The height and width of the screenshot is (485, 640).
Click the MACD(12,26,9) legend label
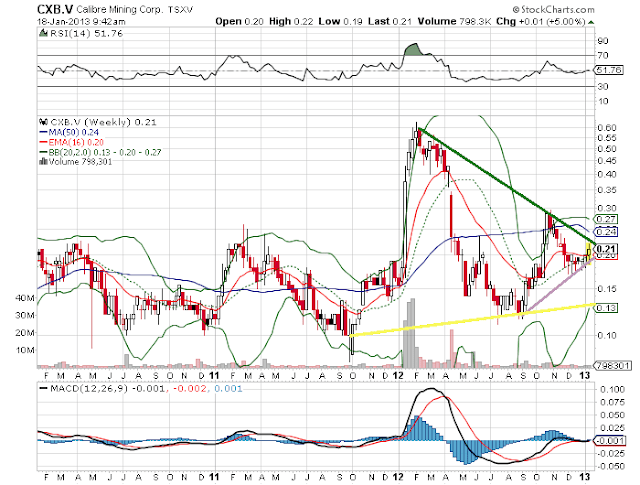pos(89,388)
